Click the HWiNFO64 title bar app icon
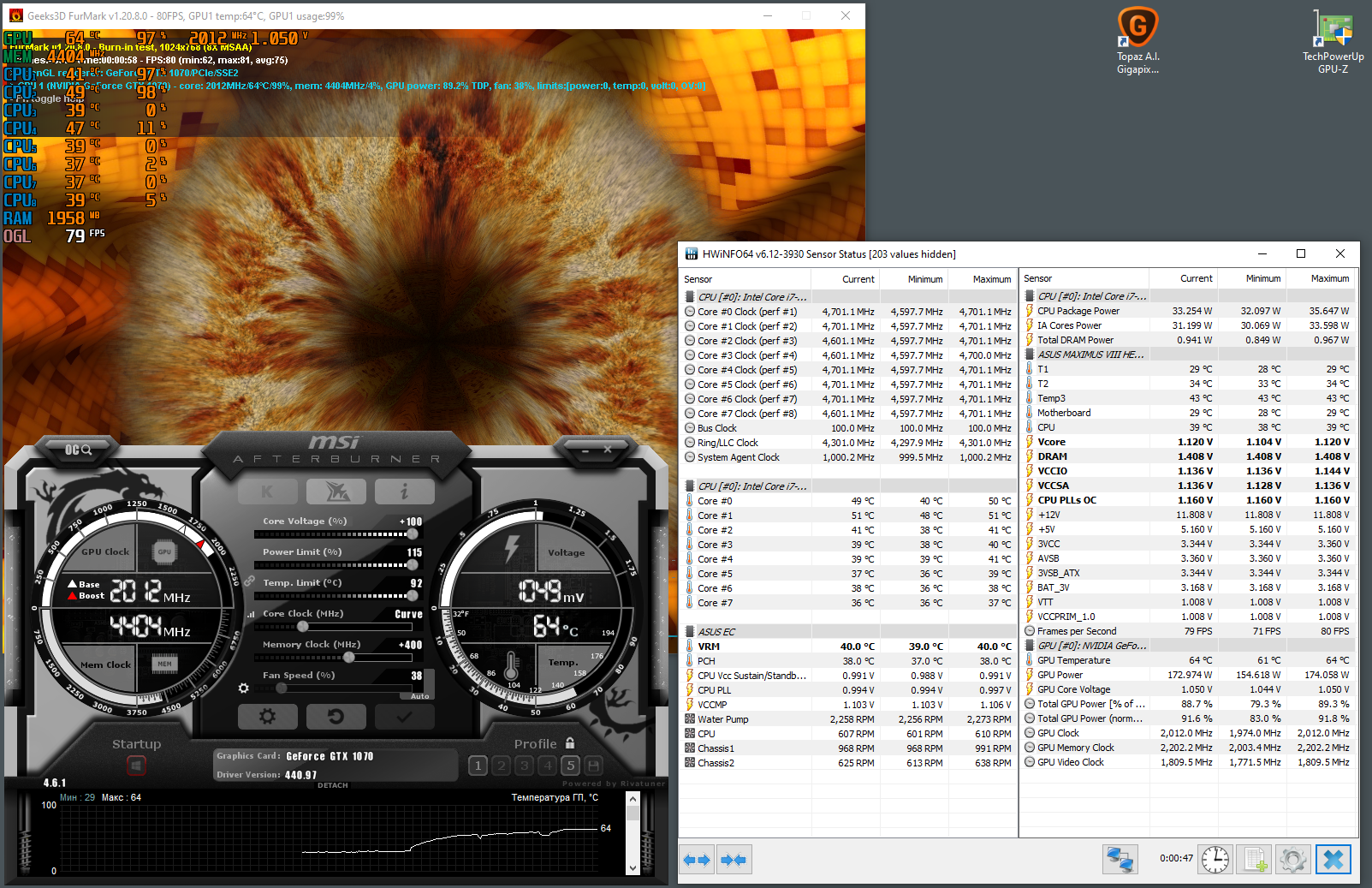The image size is (1372, 888). coord(692,254)
